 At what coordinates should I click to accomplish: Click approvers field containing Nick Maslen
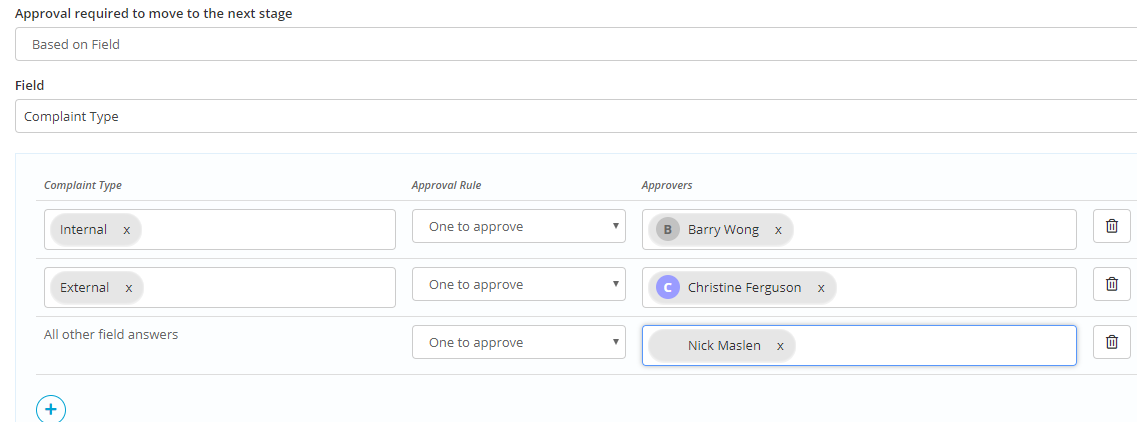(x=859, y=345)
